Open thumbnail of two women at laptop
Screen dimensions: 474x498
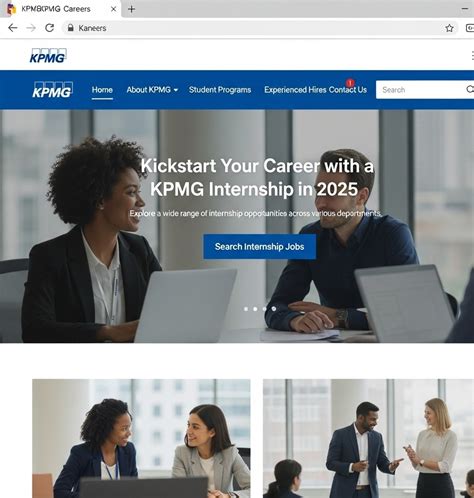point(141,438)
